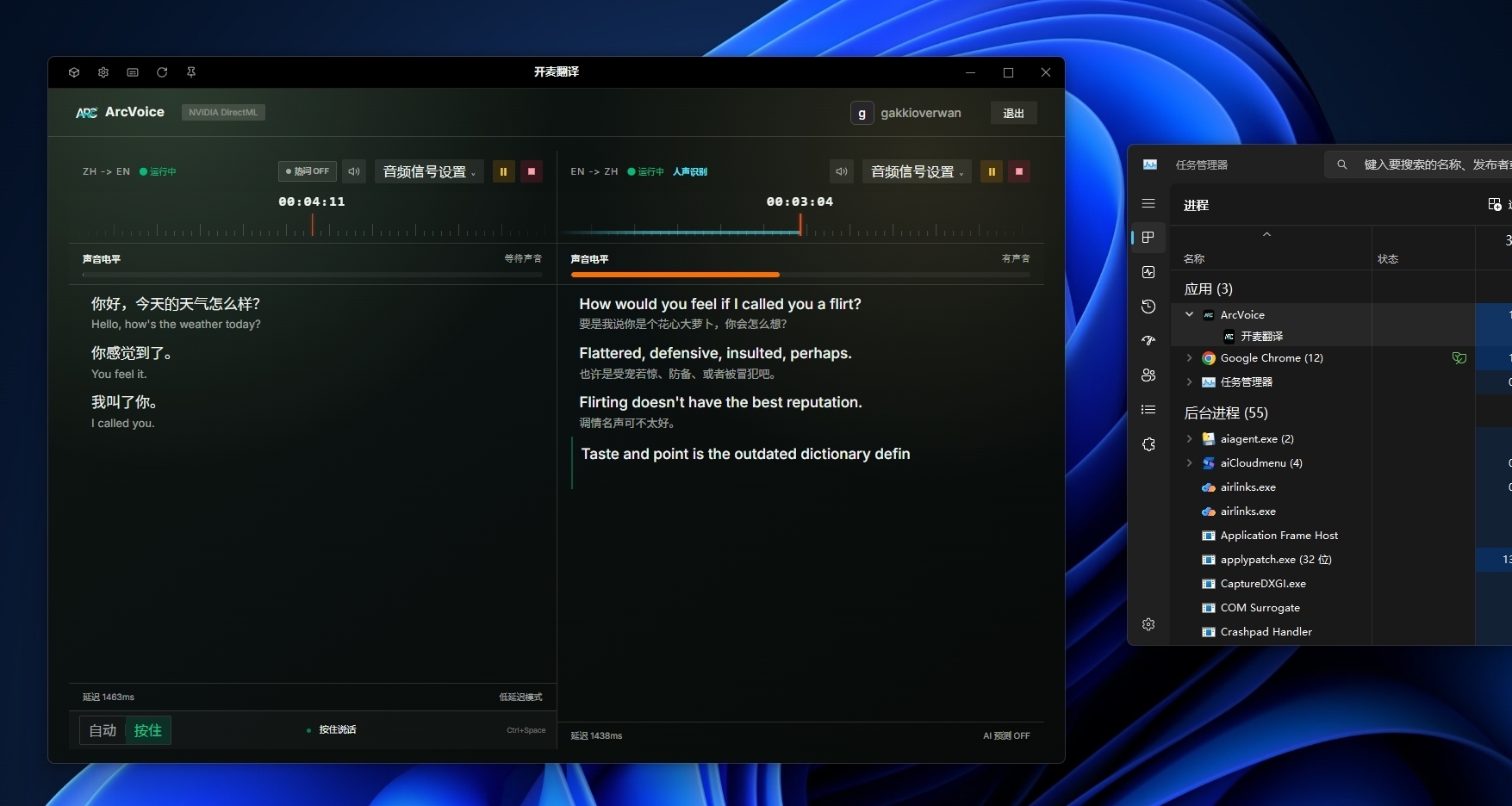
Task: Open 音频信号设置 dropdown in ZH -> EN panel
Action: [x=429, y=171]
